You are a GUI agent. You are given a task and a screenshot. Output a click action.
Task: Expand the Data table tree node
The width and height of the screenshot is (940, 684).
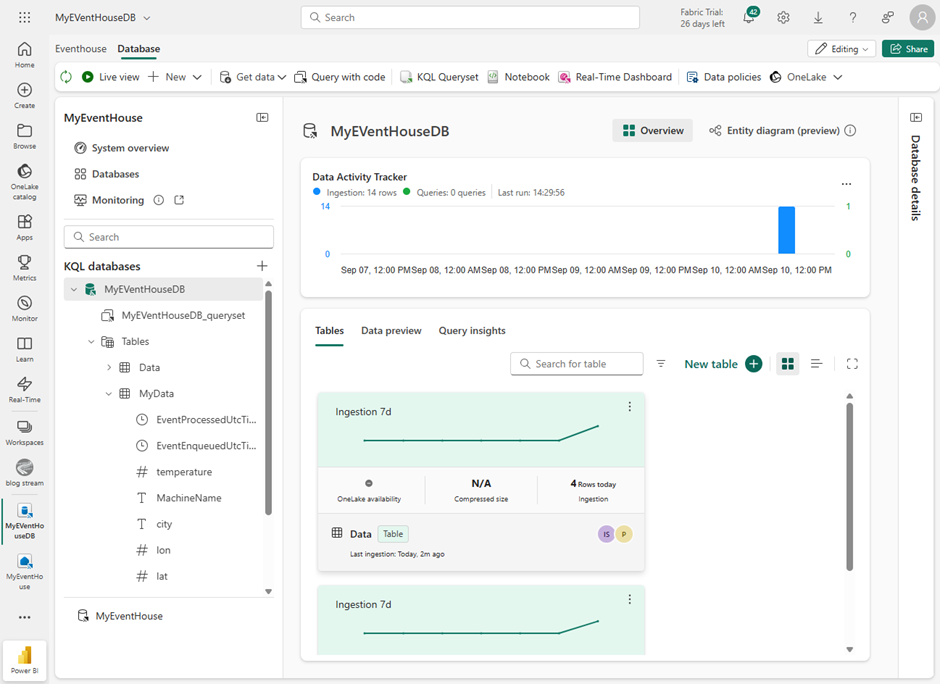coord(109,368)
